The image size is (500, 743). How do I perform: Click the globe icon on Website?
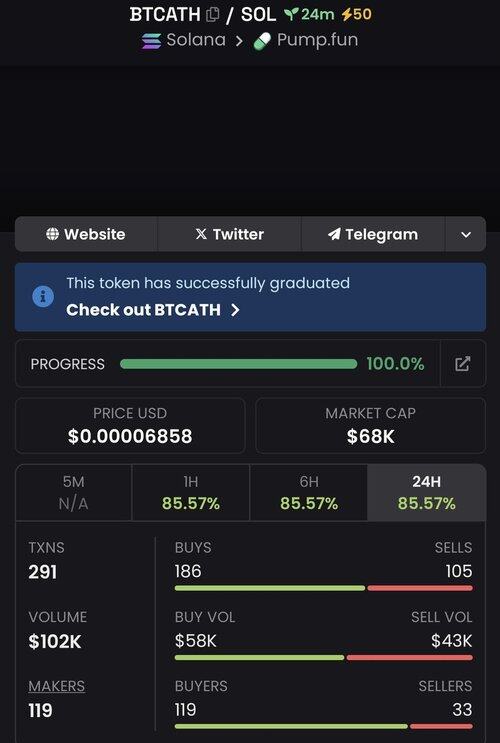[x=52, y=234]
